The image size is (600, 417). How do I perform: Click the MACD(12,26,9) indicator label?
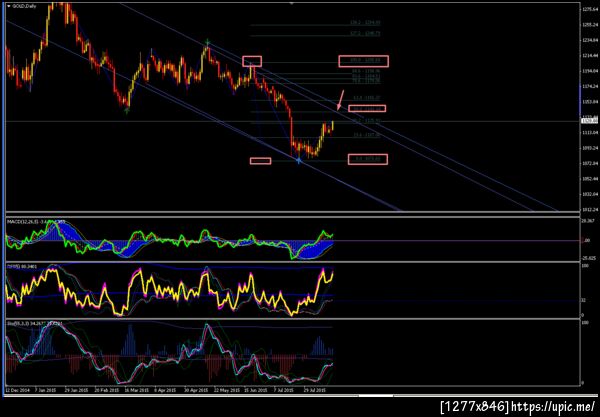pyautogui.click(x=36, y=222)
